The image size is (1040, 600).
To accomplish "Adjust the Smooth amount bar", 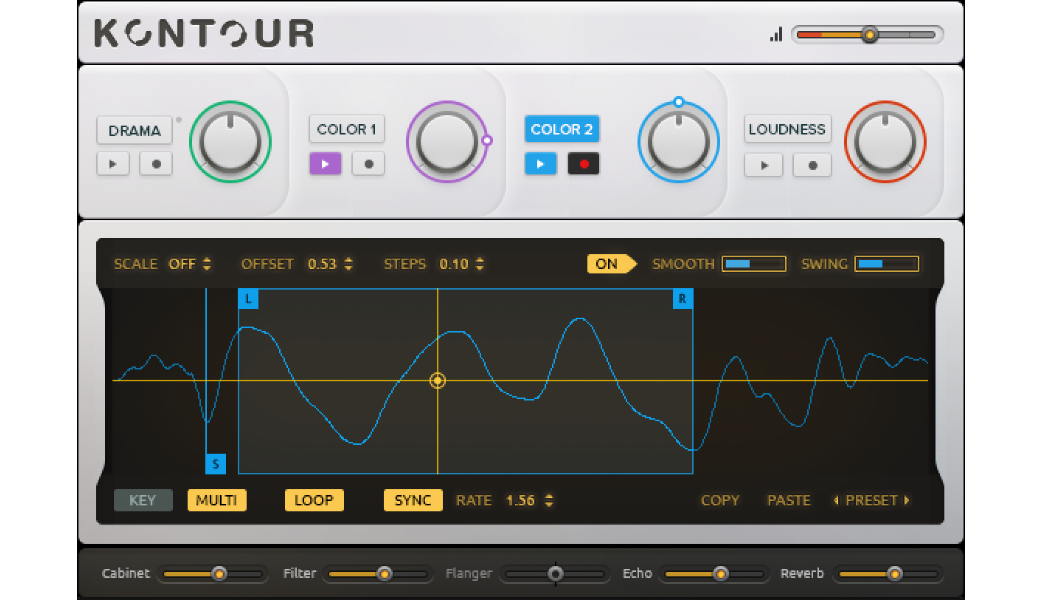I will pyautogui.click(x=754, y=264).
